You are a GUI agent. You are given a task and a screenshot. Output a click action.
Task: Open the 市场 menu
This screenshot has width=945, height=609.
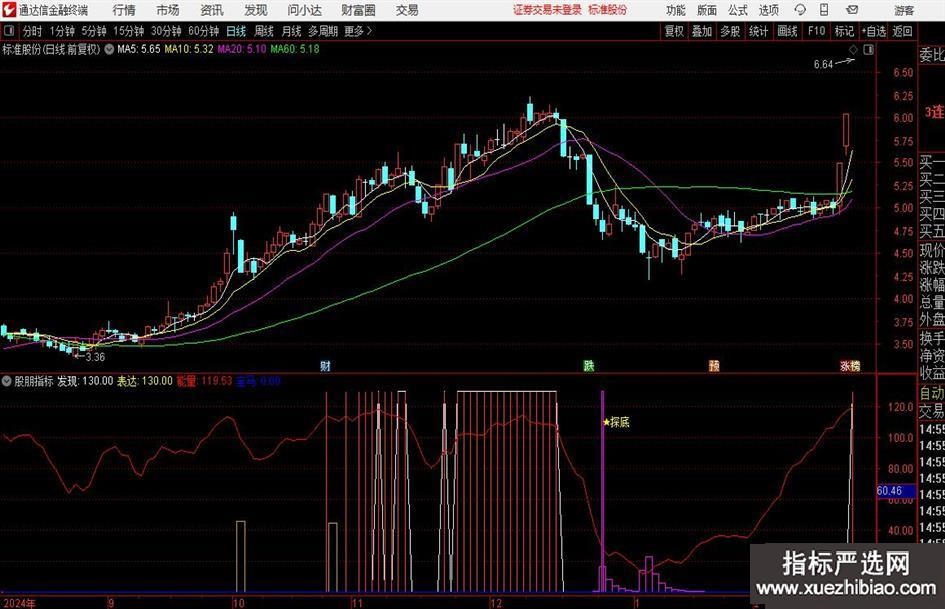pos(168,10)
